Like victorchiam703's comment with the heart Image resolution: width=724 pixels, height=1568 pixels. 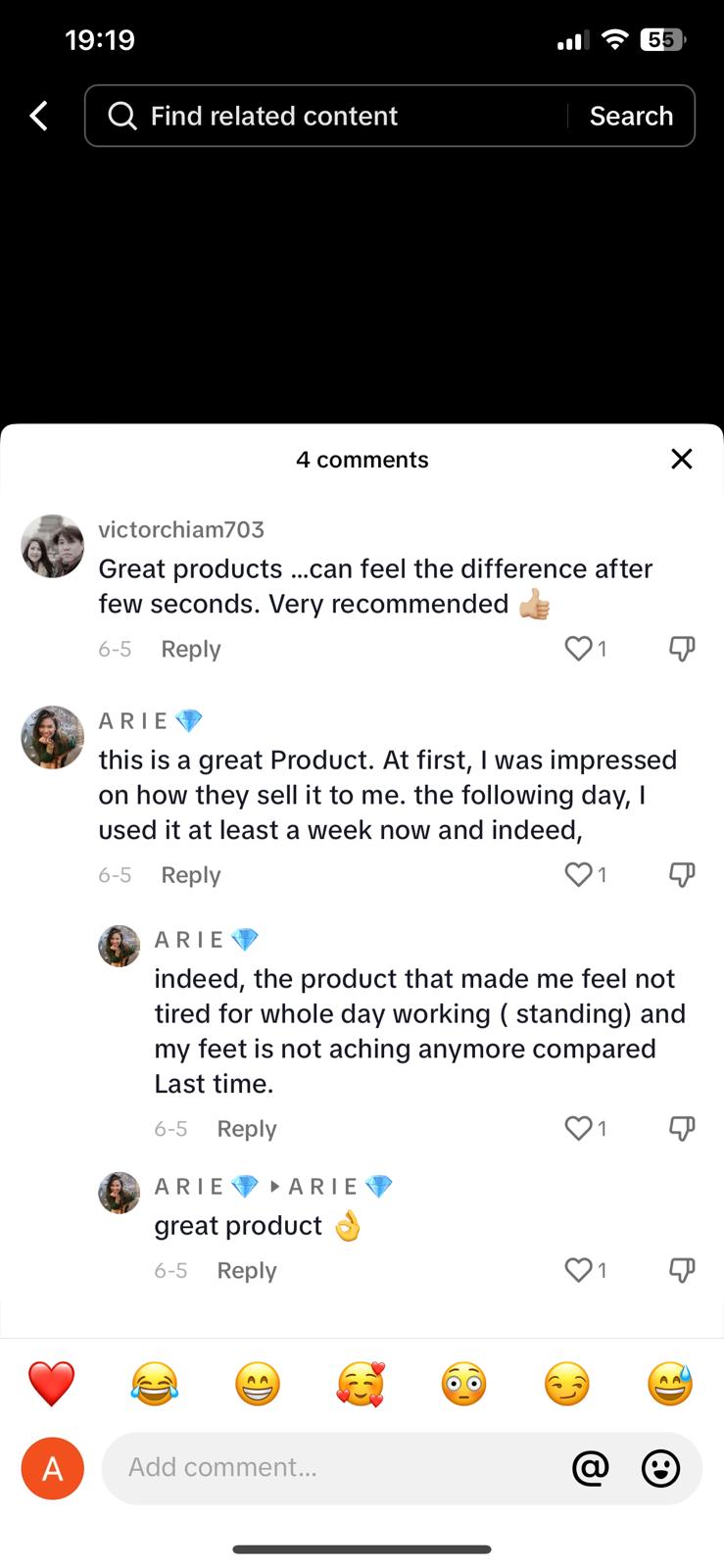tap(579, 648)
